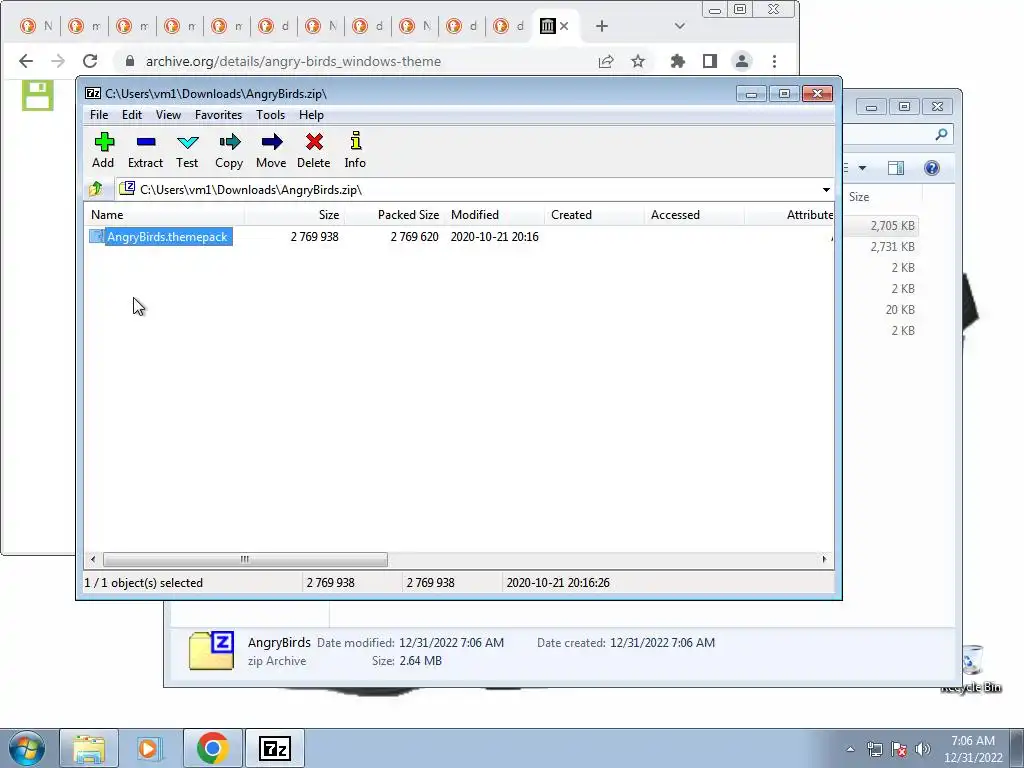Open Windows Media Player taskbar icon

(x=150, y=748)
